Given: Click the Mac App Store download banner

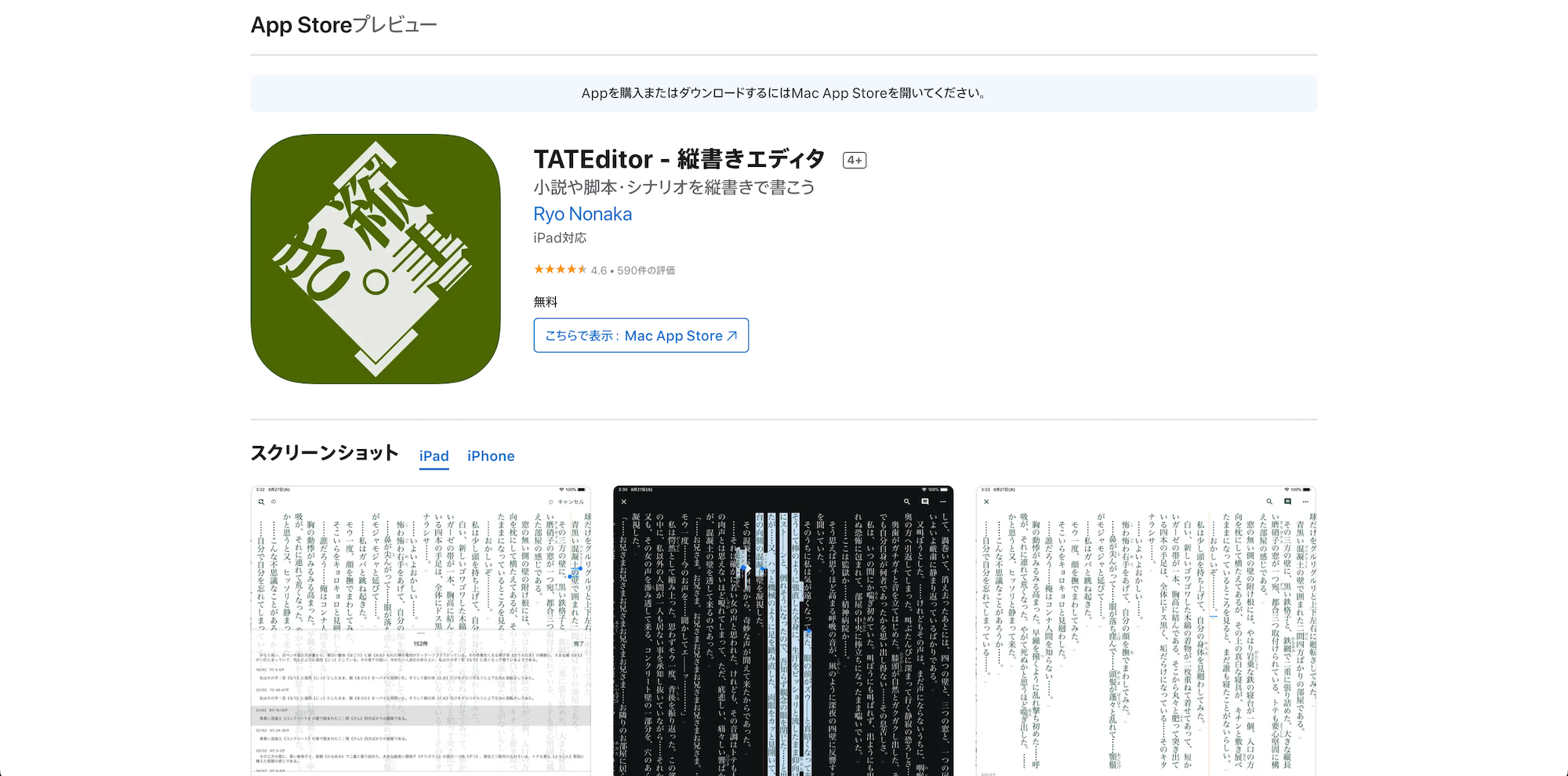Looking at the screenshot, I should click(784, 93).
